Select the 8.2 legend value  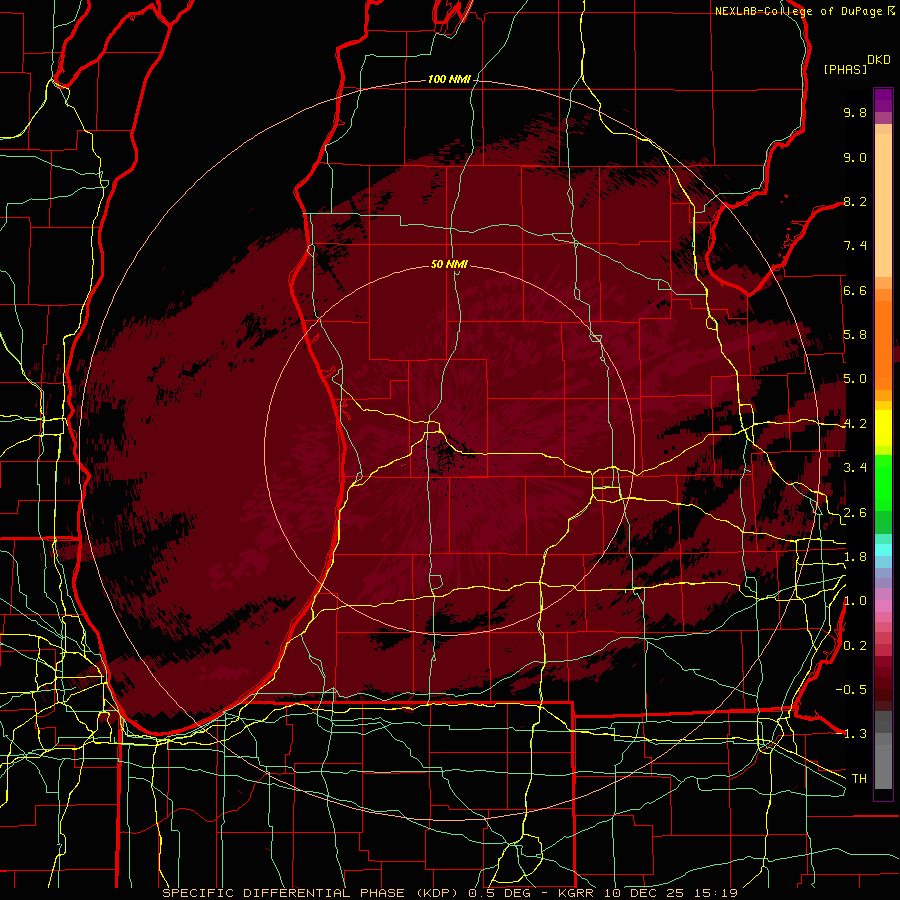[855, 201]
